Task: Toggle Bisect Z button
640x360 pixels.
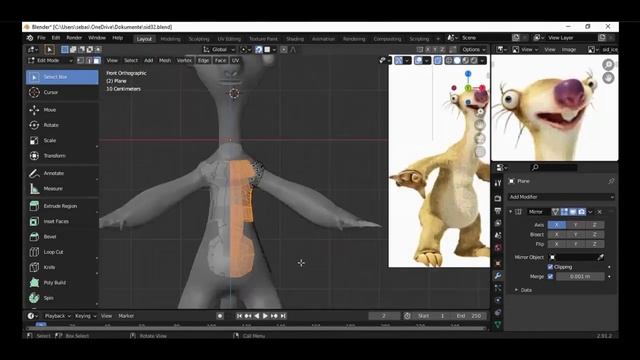Action: (x=595, y=234)
